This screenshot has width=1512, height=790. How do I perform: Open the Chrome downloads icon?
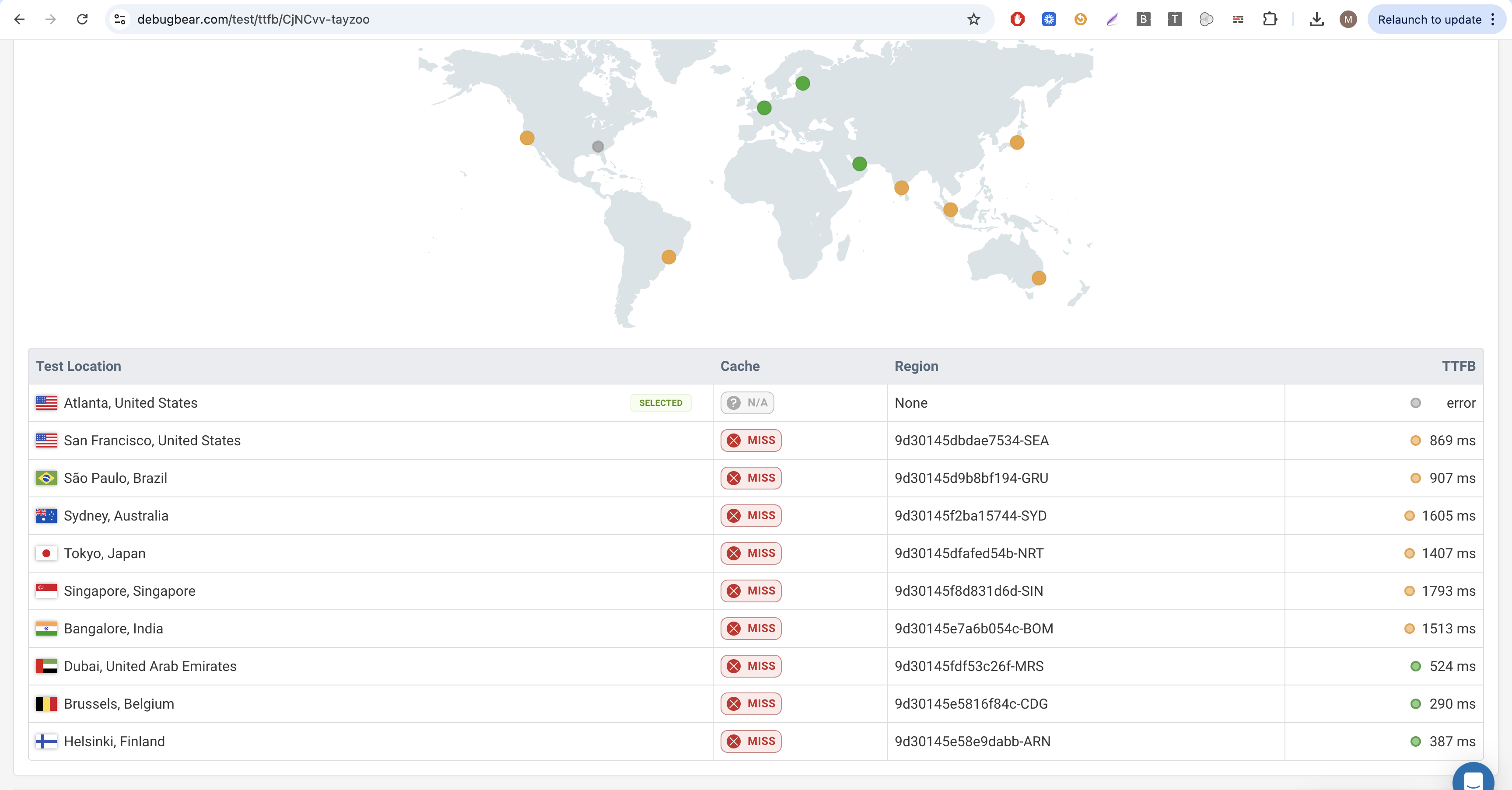point(1316,19)
